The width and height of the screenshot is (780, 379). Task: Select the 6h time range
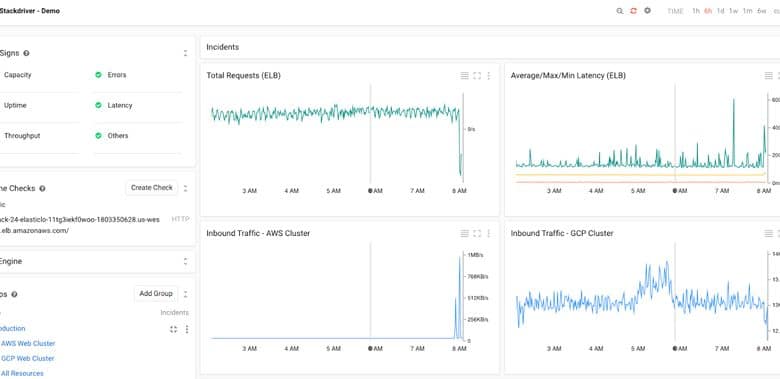click(707, 11)
